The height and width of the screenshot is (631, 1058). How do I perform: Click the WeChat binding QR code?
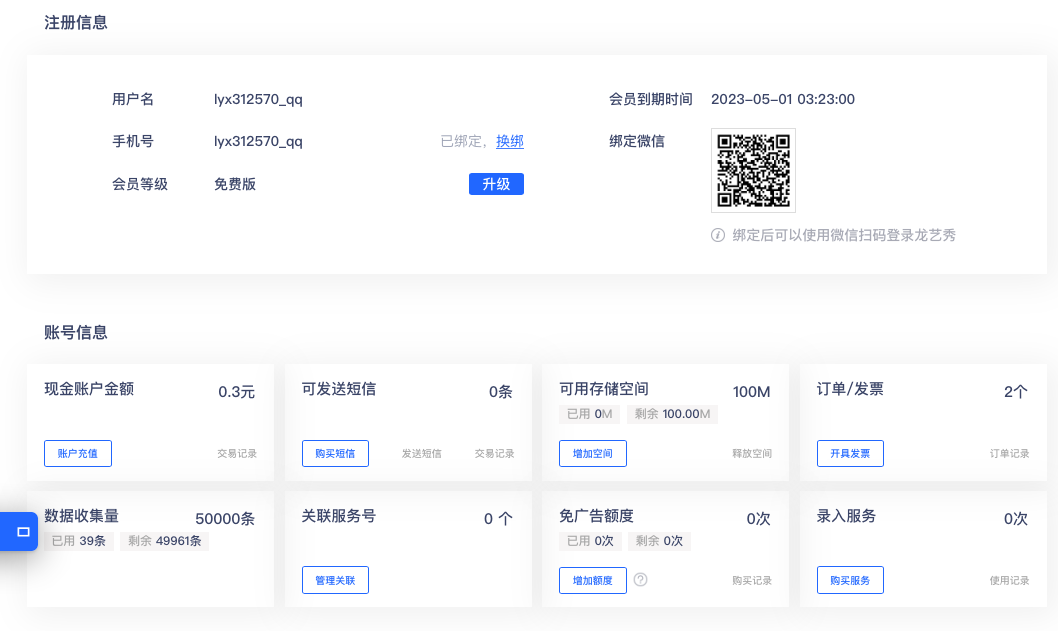[x=753, y=170]
